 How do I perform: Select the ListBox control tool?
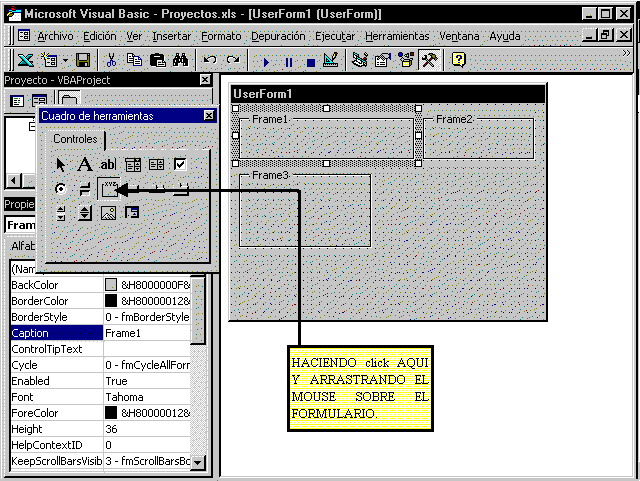click(156, 165)
